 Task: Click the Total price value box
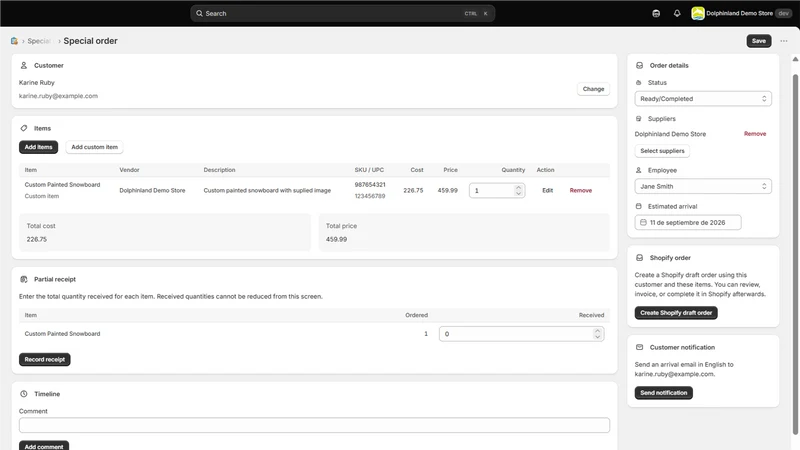[464, 232]
